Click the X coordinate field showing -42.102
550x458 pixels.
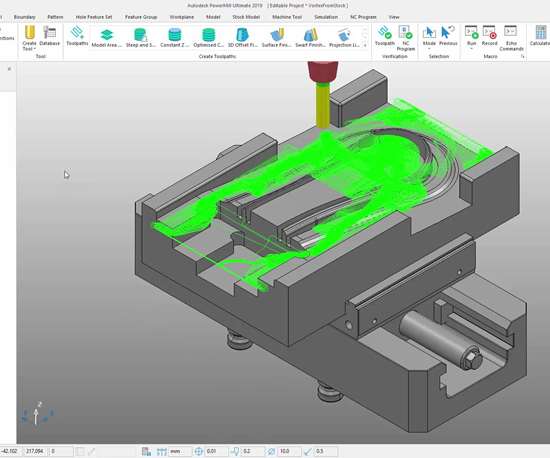pyautogui.click(x=11, y=451)
